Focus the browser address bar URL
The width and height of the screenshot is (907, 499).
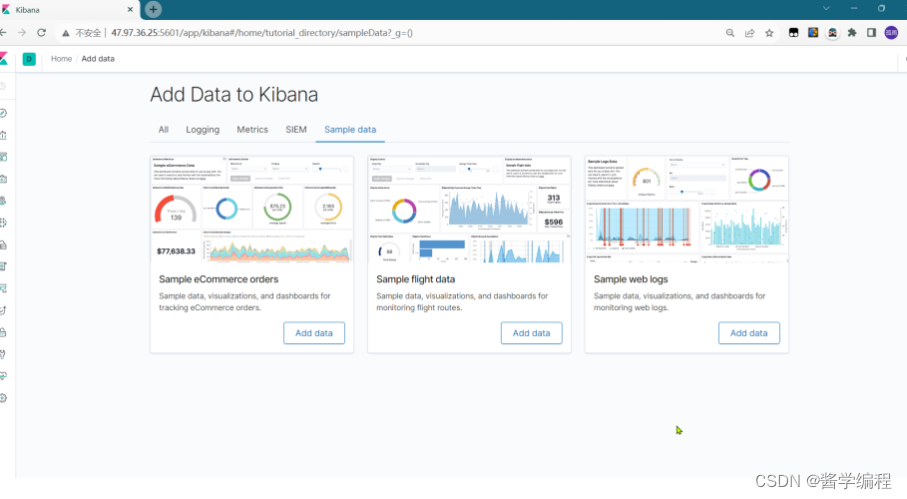click(261, 33)
